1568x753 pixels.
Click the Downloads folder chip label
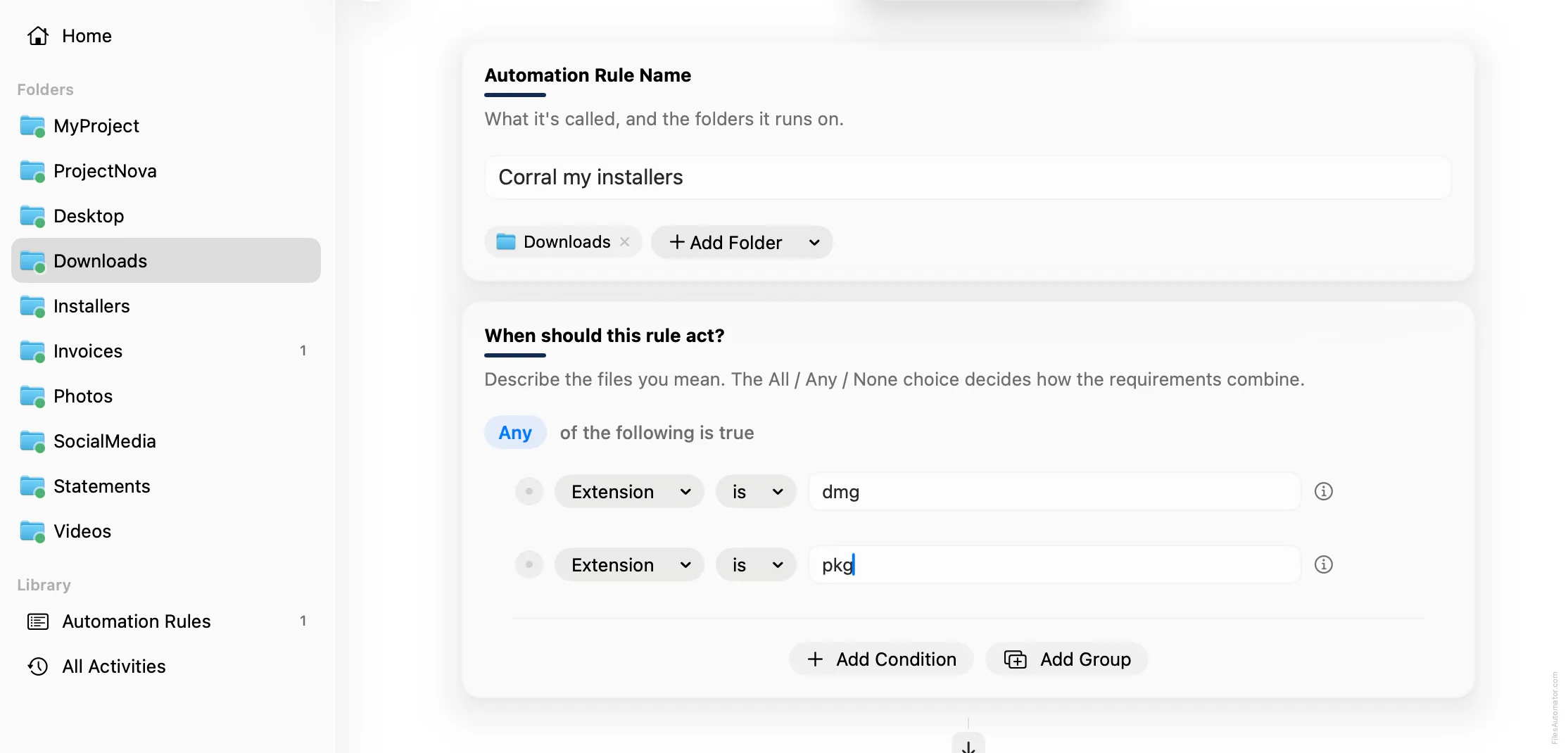pyautogui.click(x=567, y=242)
